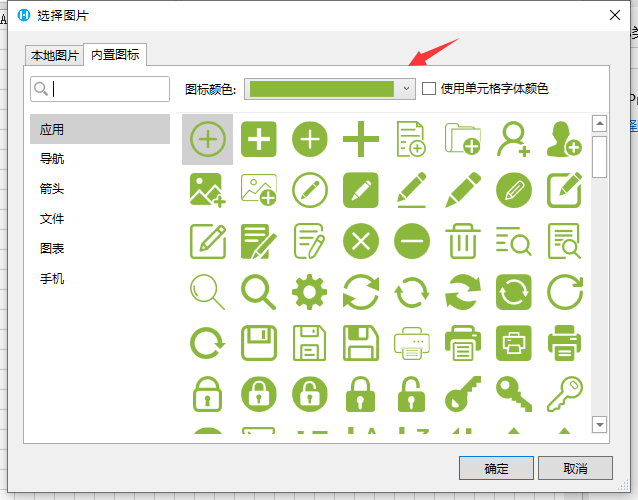Pick the list search icon
Image resolution: width=638 pixels, height=500 pixels.
(513, 241)
